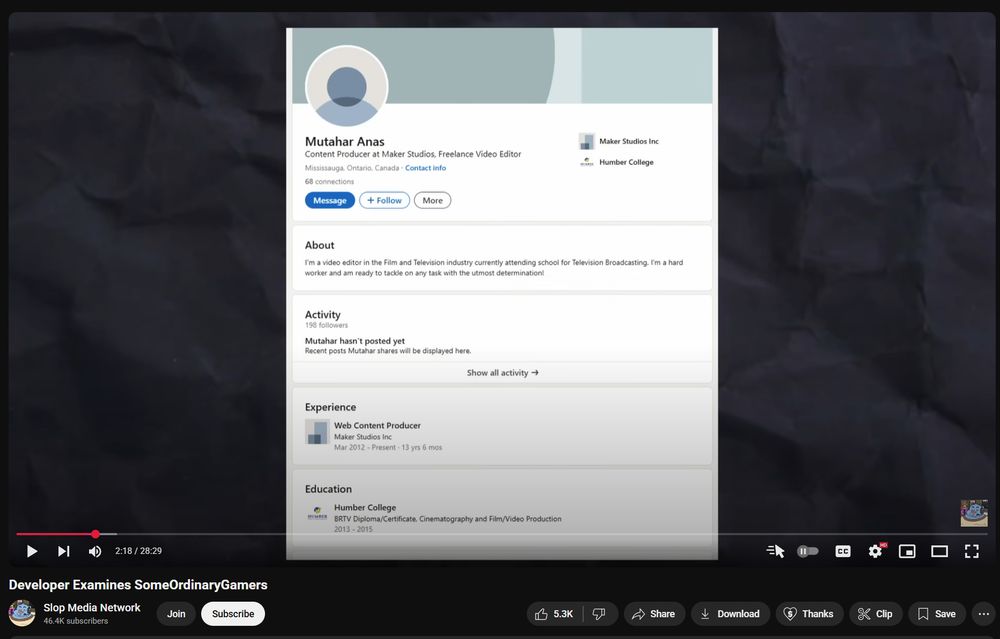The image size is (1000, 639).
Task: Open the More button in profile
Action: (432, 200)
